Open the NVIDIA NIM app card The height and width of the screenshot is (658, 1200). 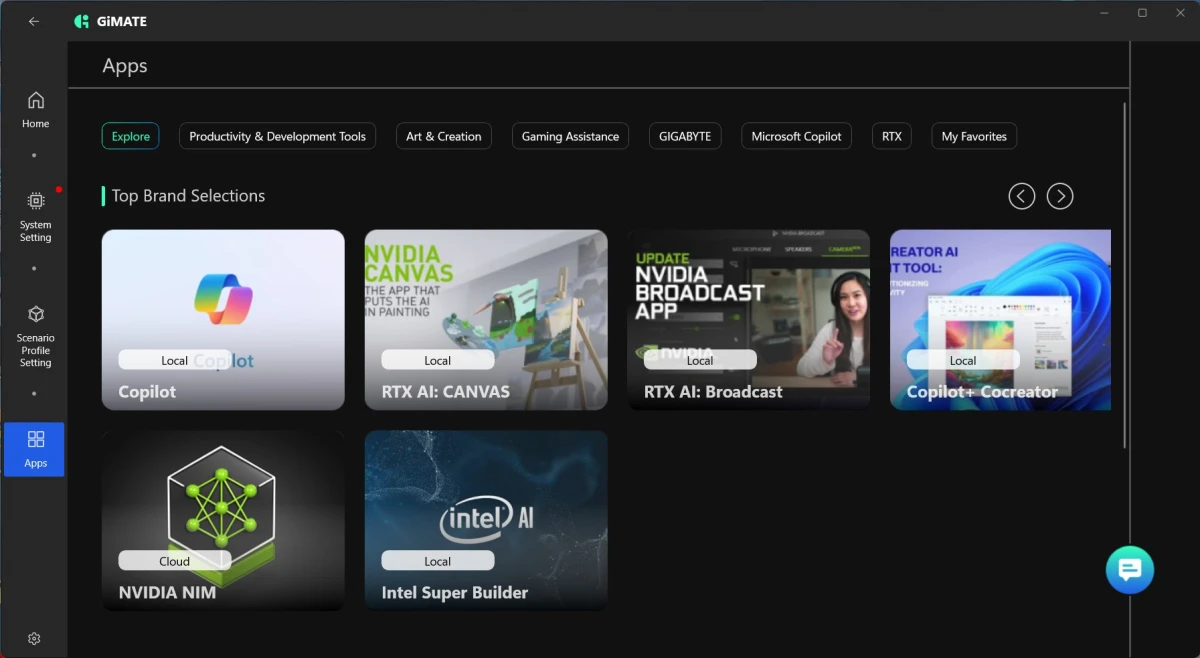coord(223,520)
